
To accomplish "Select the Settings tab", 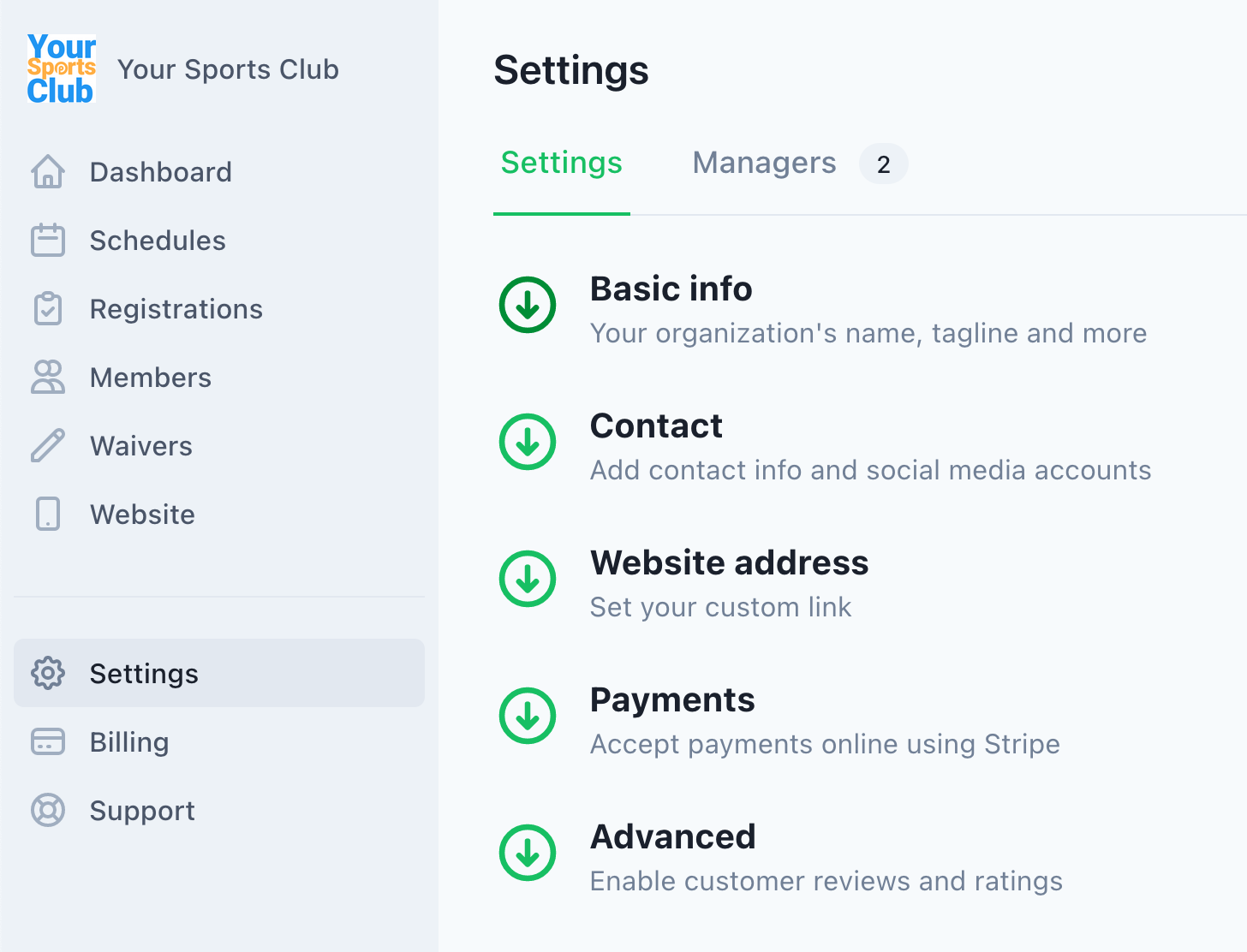I will [561, 163].
